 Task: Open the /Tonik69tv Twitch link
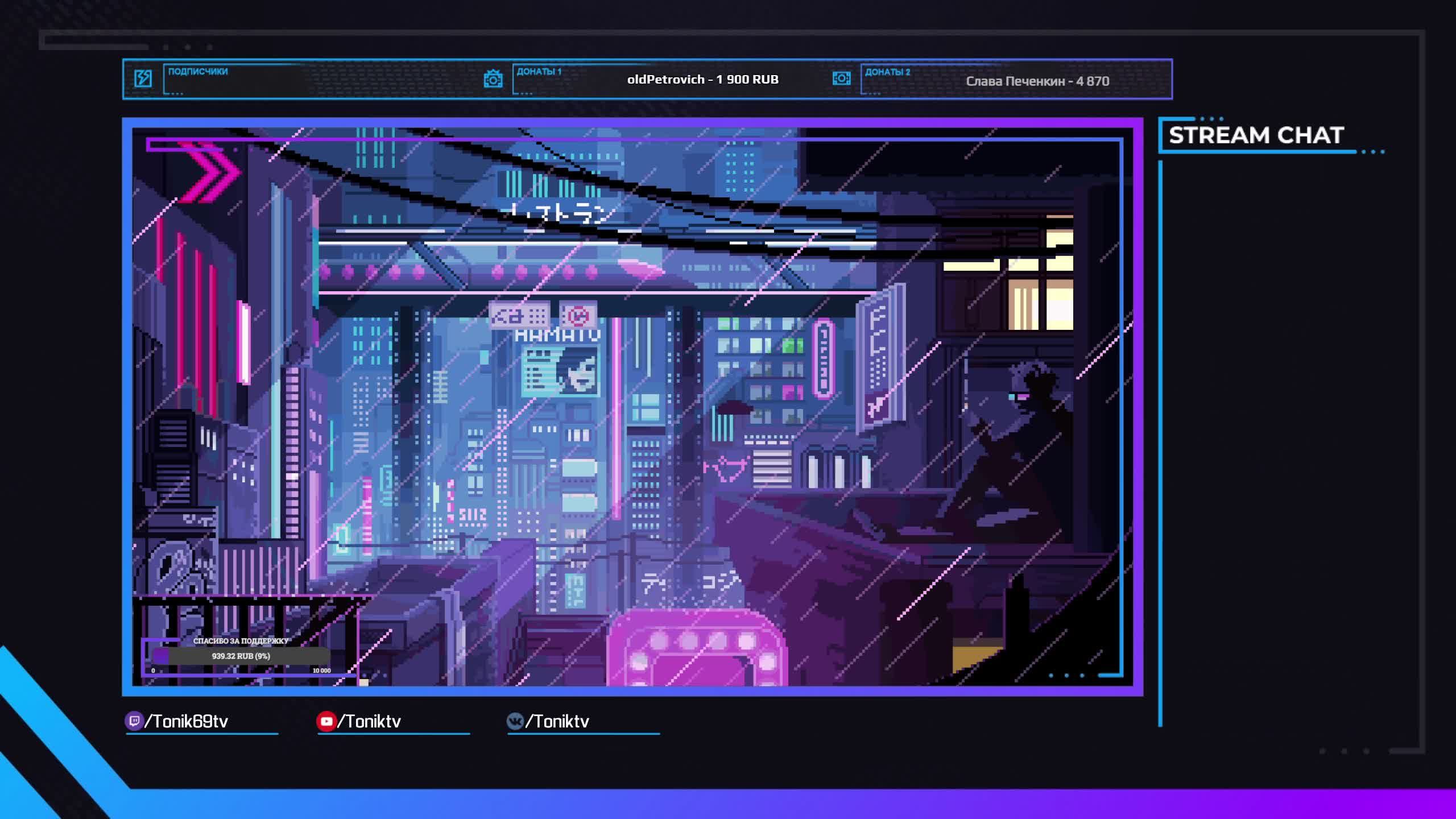(187, 721)
